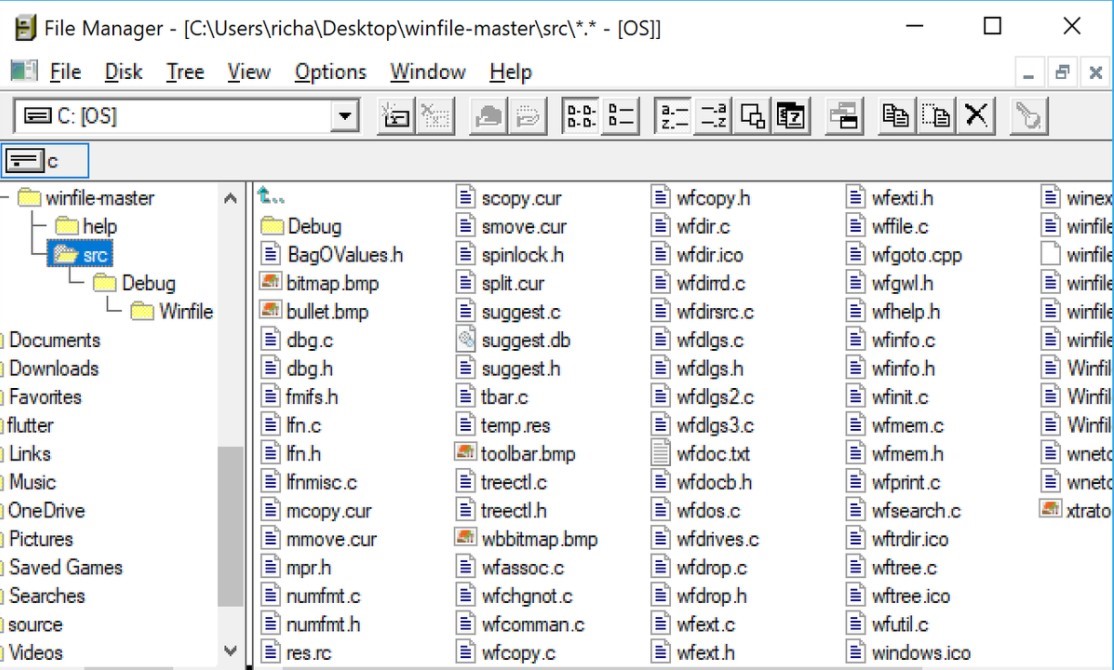
Task: Select the file res.rc
Action: coord(296,652)
